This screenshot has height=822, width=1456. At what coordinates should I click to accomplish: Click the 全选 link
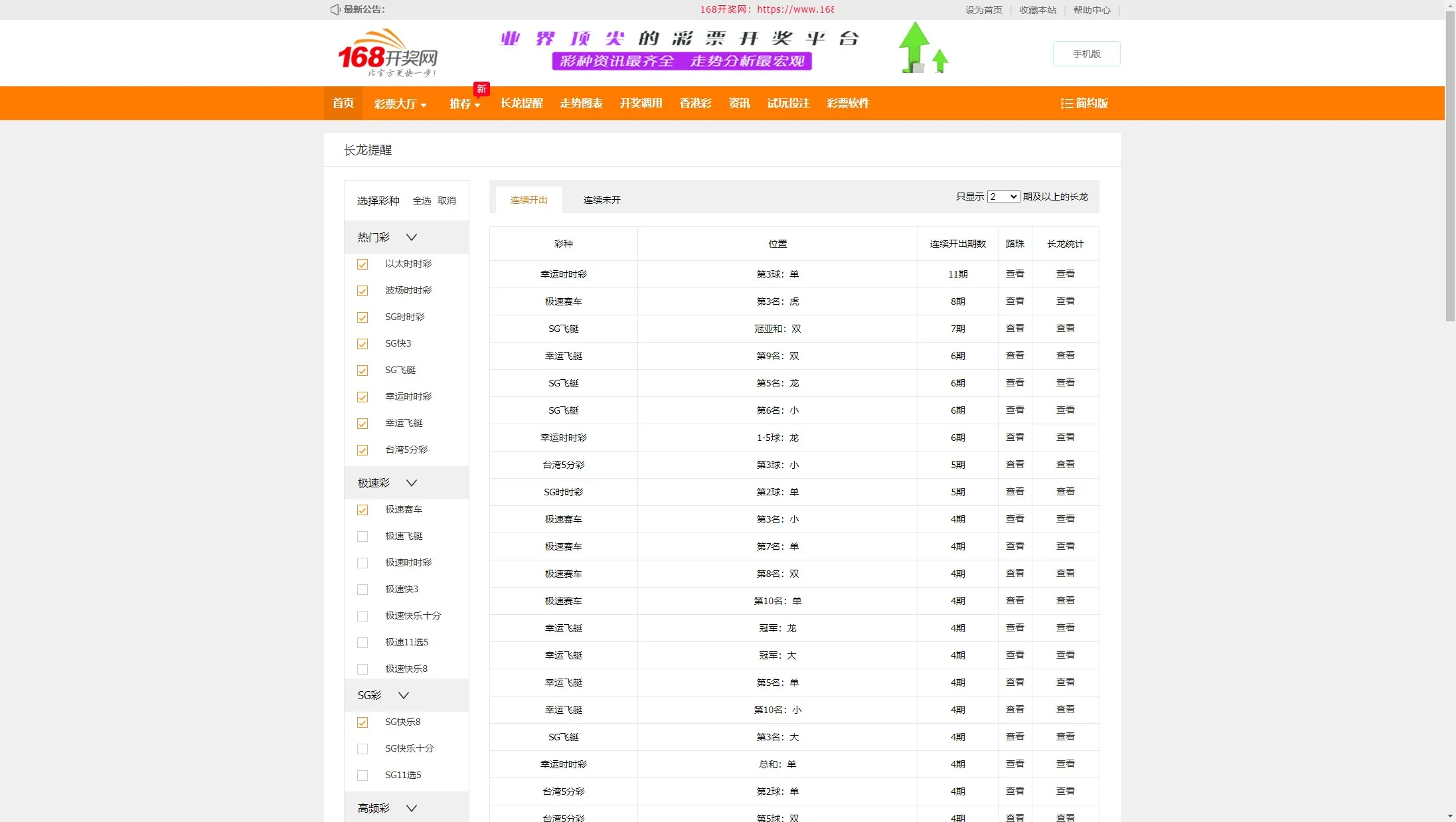click(x=422, y=200)
